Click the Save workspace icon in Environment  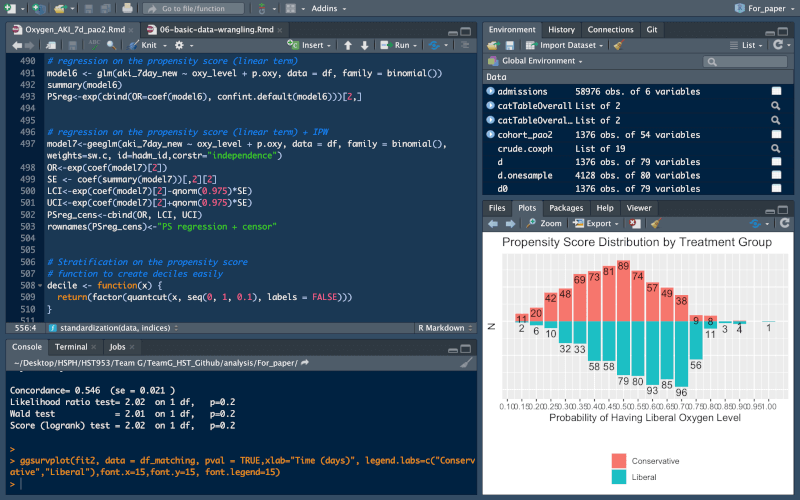(510, 45)
